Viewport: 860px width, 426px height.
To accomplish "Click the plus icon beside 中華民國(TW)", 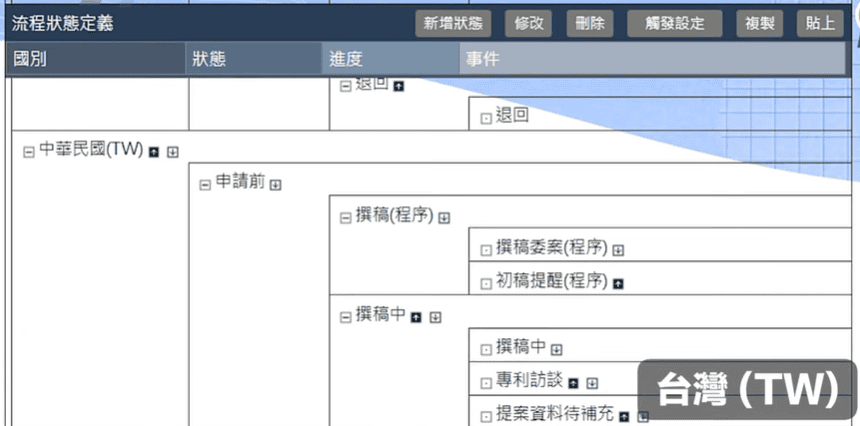I will pyautogui.click(x=172, y=152).
